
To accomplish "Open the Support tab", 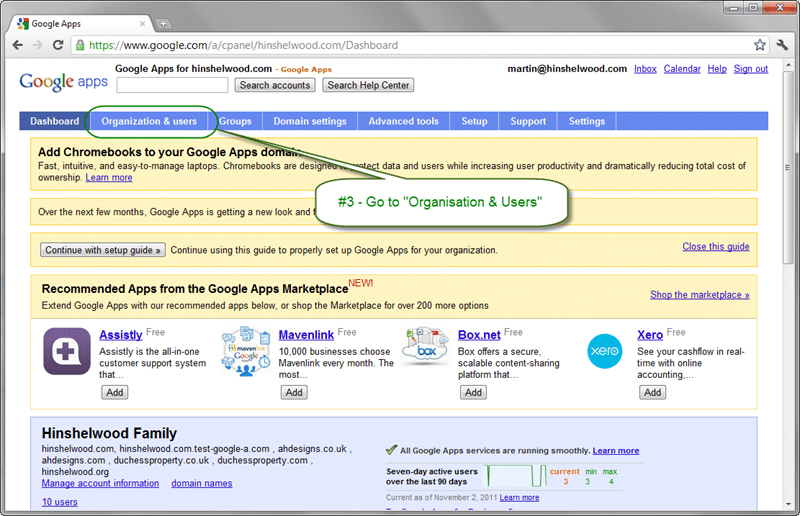I will point(528,121).
